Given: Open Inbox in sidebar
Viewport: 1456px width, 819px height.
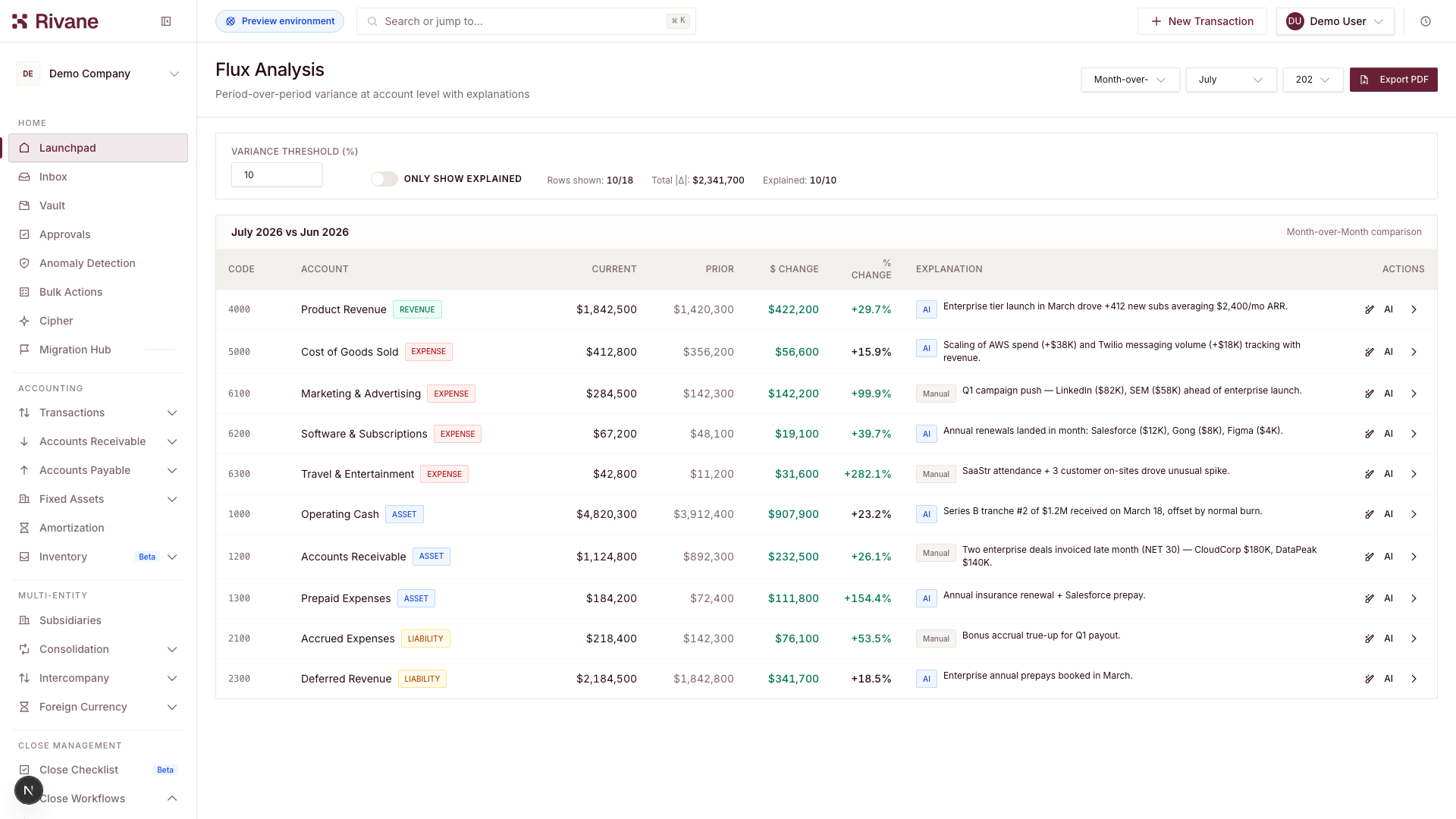Looking at the screenshot, I should click(98, 177).
